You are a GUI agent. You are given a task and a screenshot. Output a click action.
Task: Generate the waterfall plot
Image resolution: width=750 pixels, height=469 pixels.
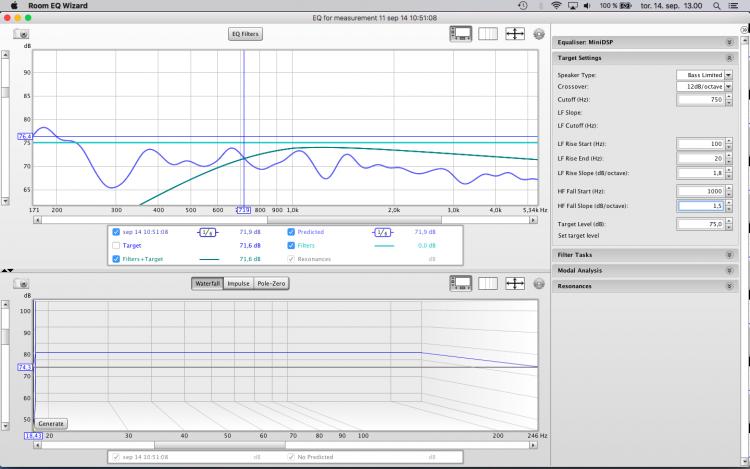coord(51,424)
